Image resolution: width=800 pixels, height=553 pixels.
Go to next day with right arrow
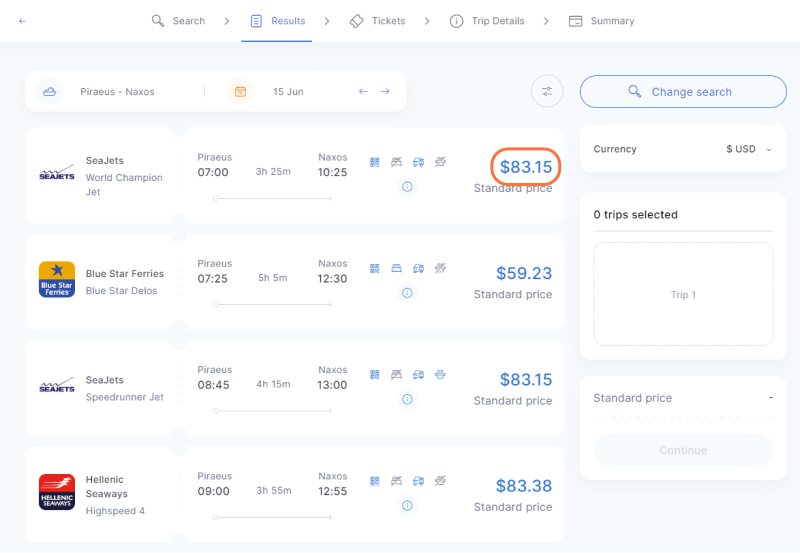(385, 91)
